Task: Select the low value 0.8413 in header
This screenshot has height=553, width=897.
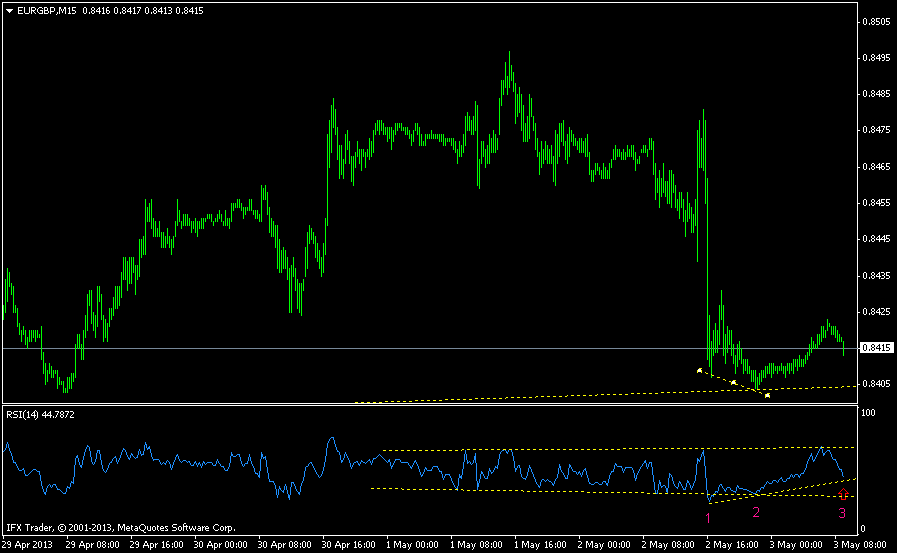Action: point(158,11)
